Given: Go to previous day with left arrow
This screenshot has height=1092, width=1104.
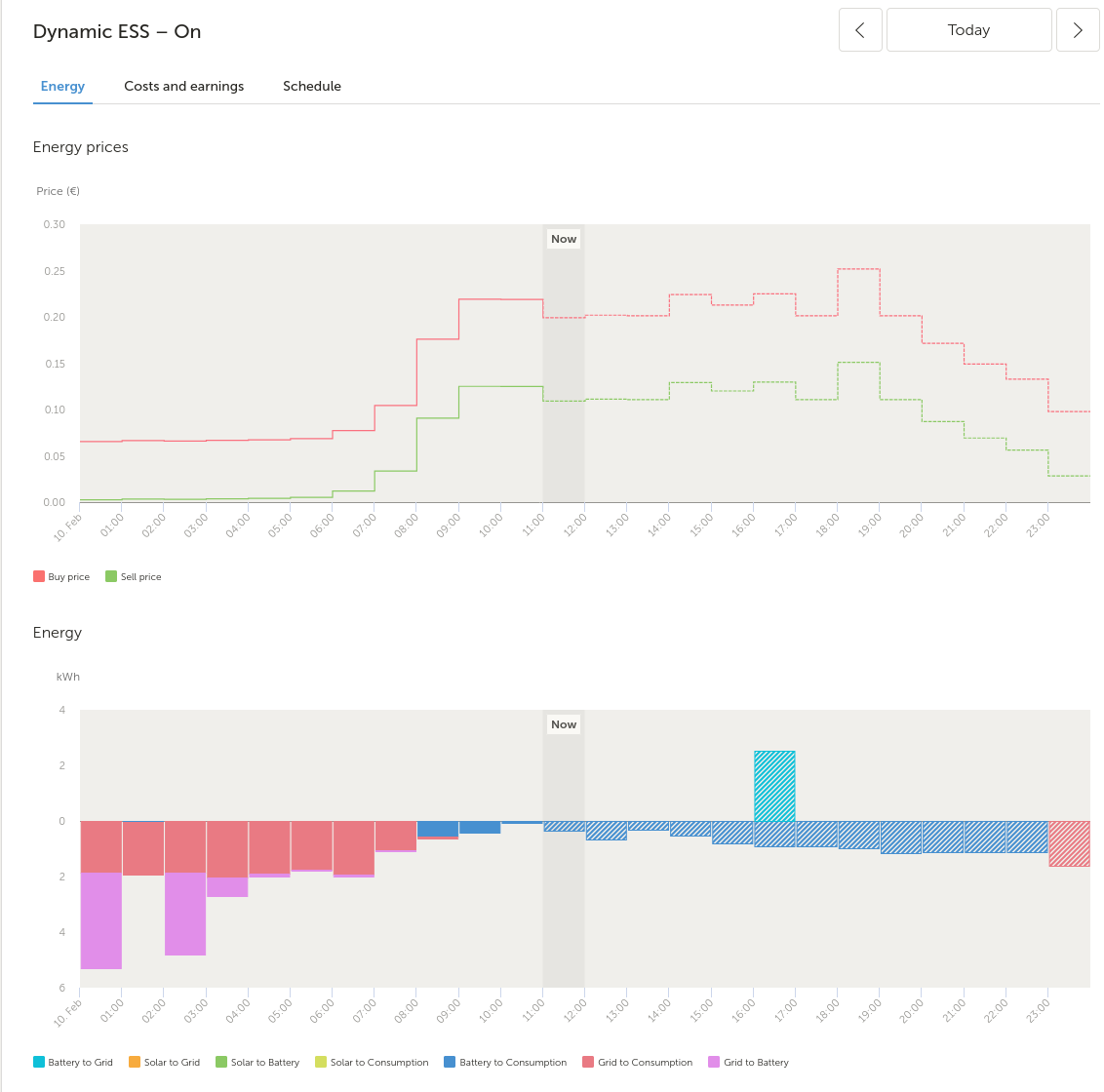Looking at the screenshot, I should [x=859, y=29].
